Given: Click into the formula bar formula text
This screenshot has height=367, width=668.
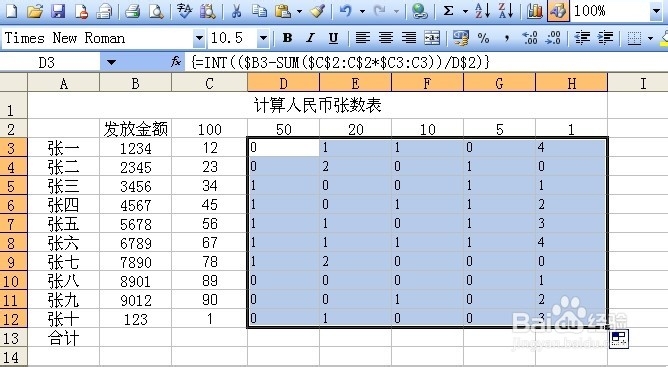Looking at the screenshot, I should [341, 63].
